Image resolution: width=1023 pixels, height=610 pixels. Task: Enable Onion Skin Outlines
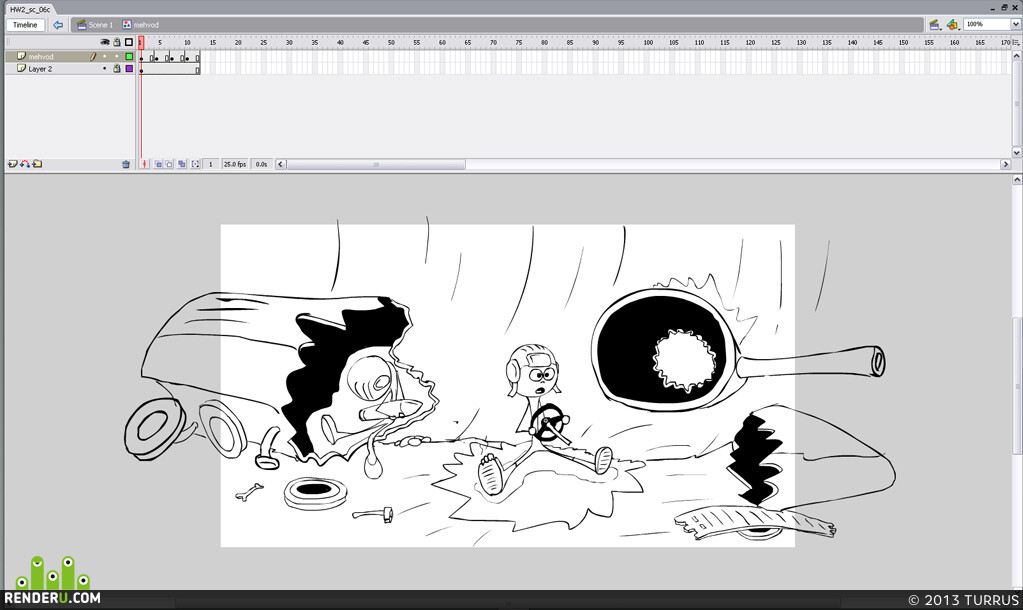click(169, 164)
